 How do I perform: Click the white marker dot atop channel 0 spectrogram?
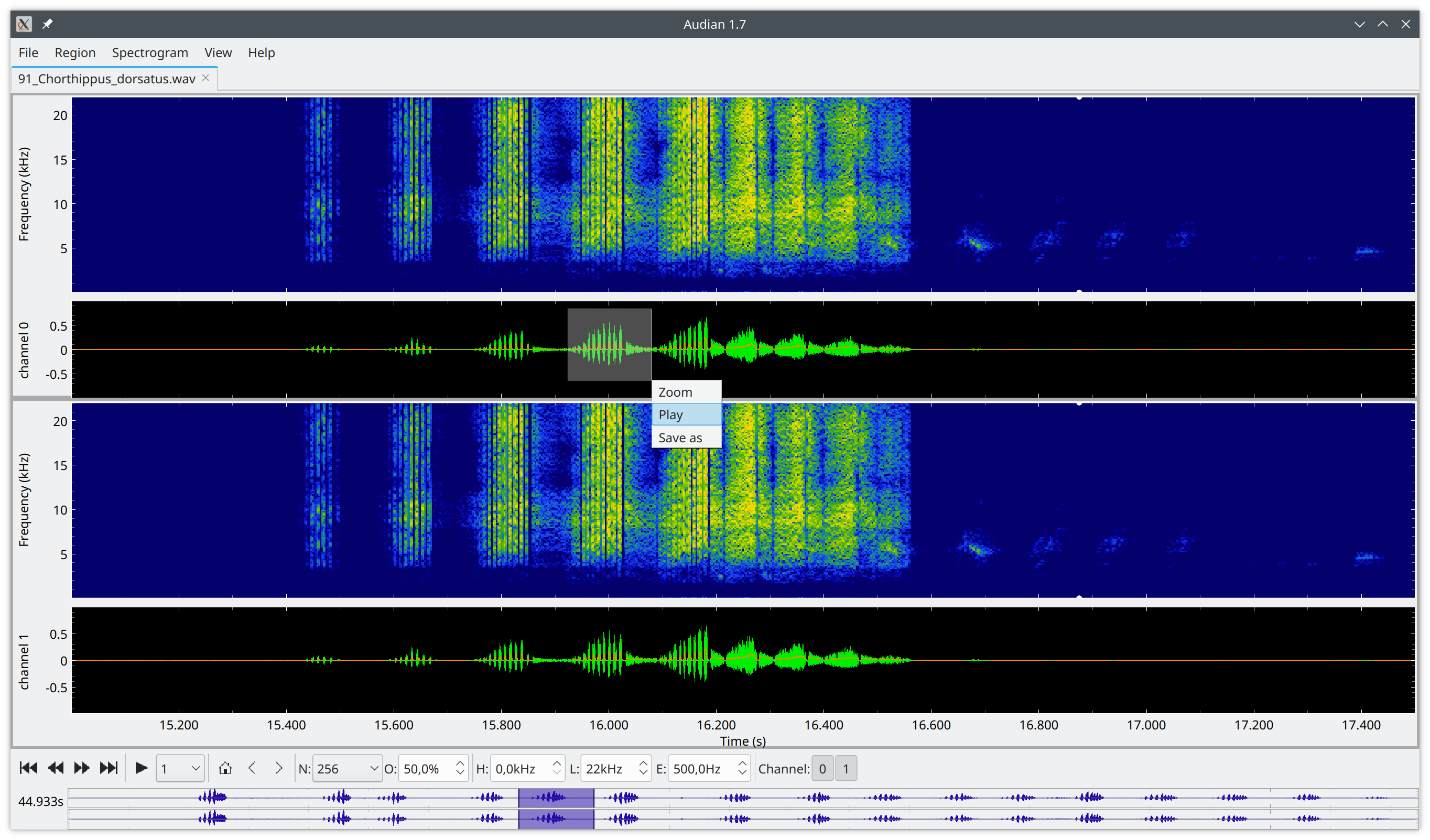[1079, 97]
